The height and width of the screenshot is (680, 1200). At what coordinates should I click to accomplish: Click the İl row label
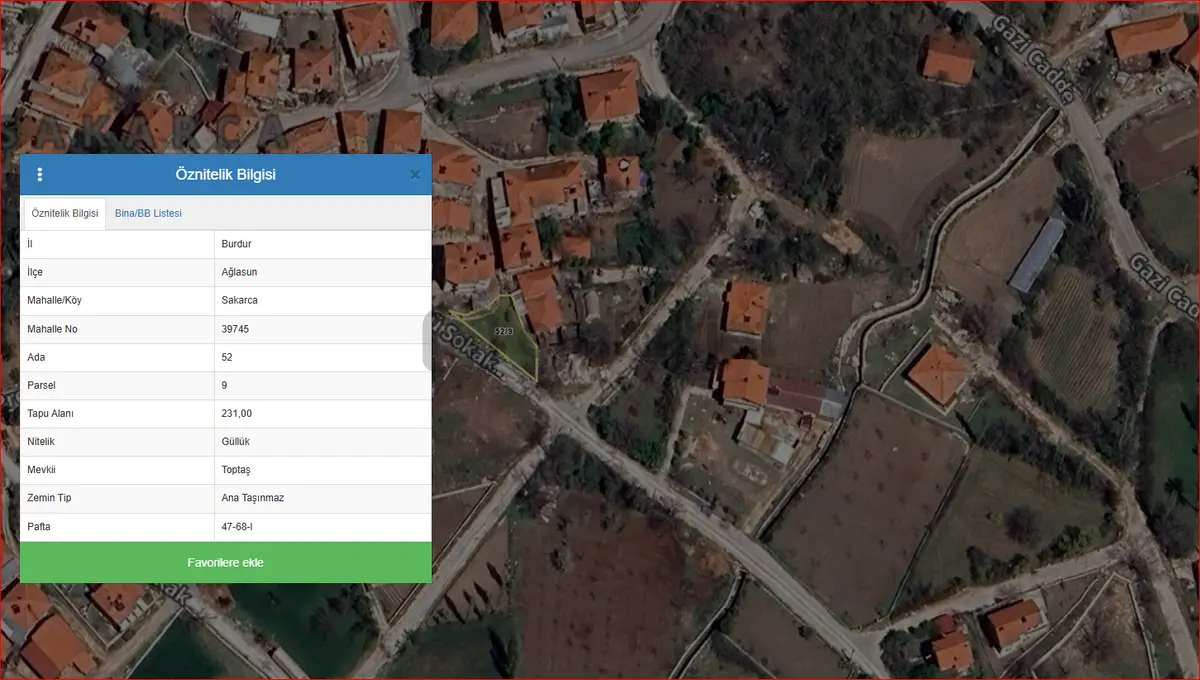[x=30, y=244]
